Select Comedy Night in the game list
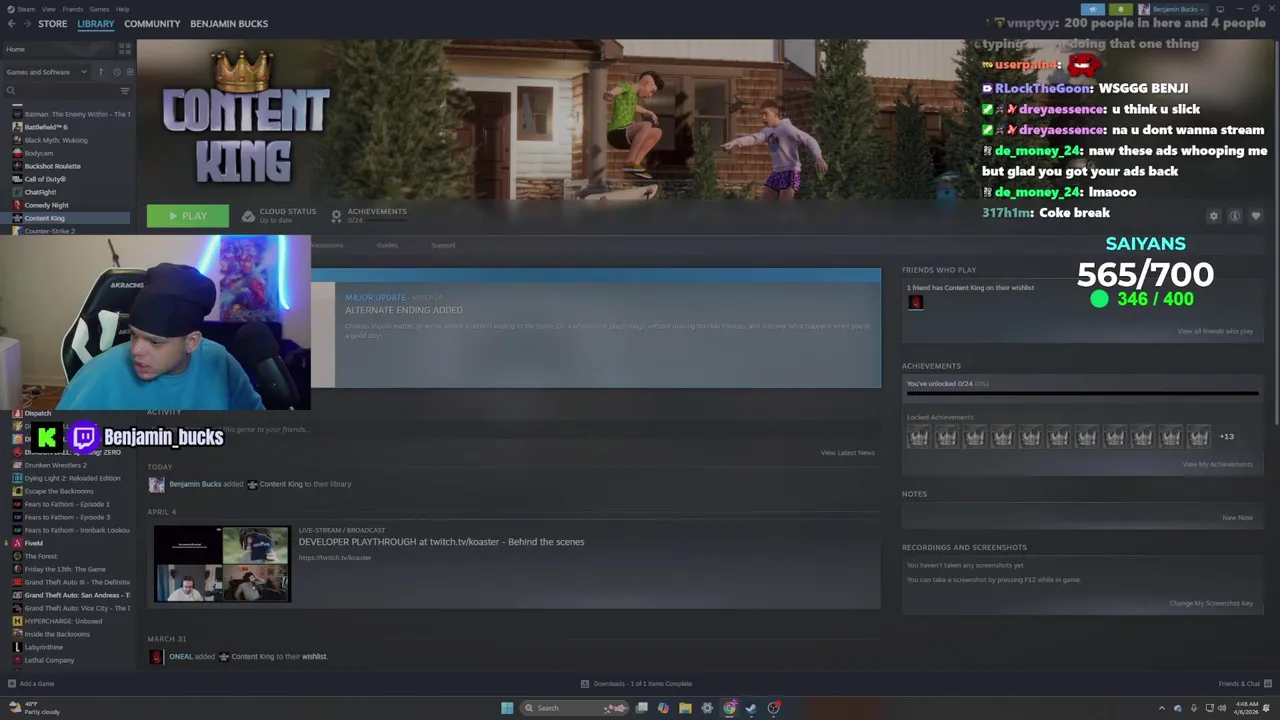Image resolution: width=1280 pixels, height=720 pixels. [x=46, y=205]
